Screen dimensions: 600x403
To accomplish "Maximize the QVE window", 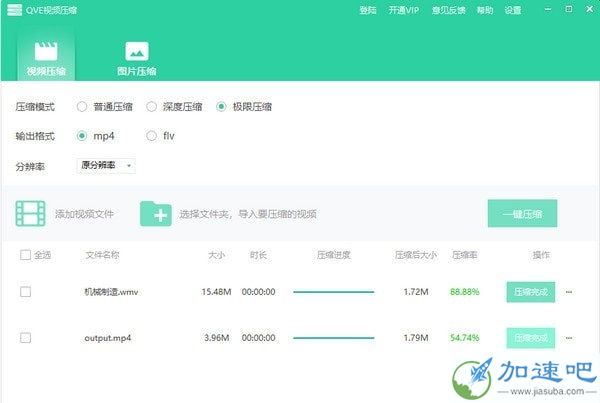I will [569, 9].
